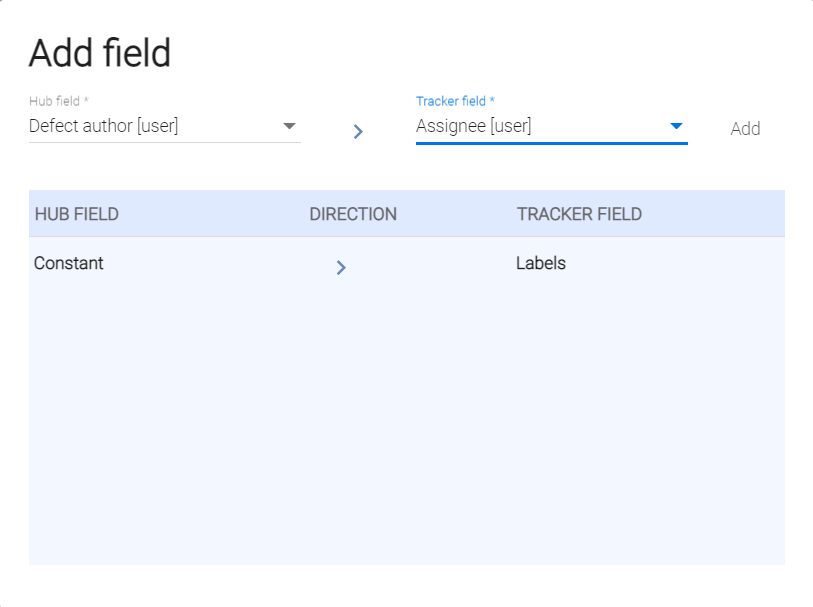Click the HUB FIELD column header
Screen dimensions: 813x607
coord(77,214)
